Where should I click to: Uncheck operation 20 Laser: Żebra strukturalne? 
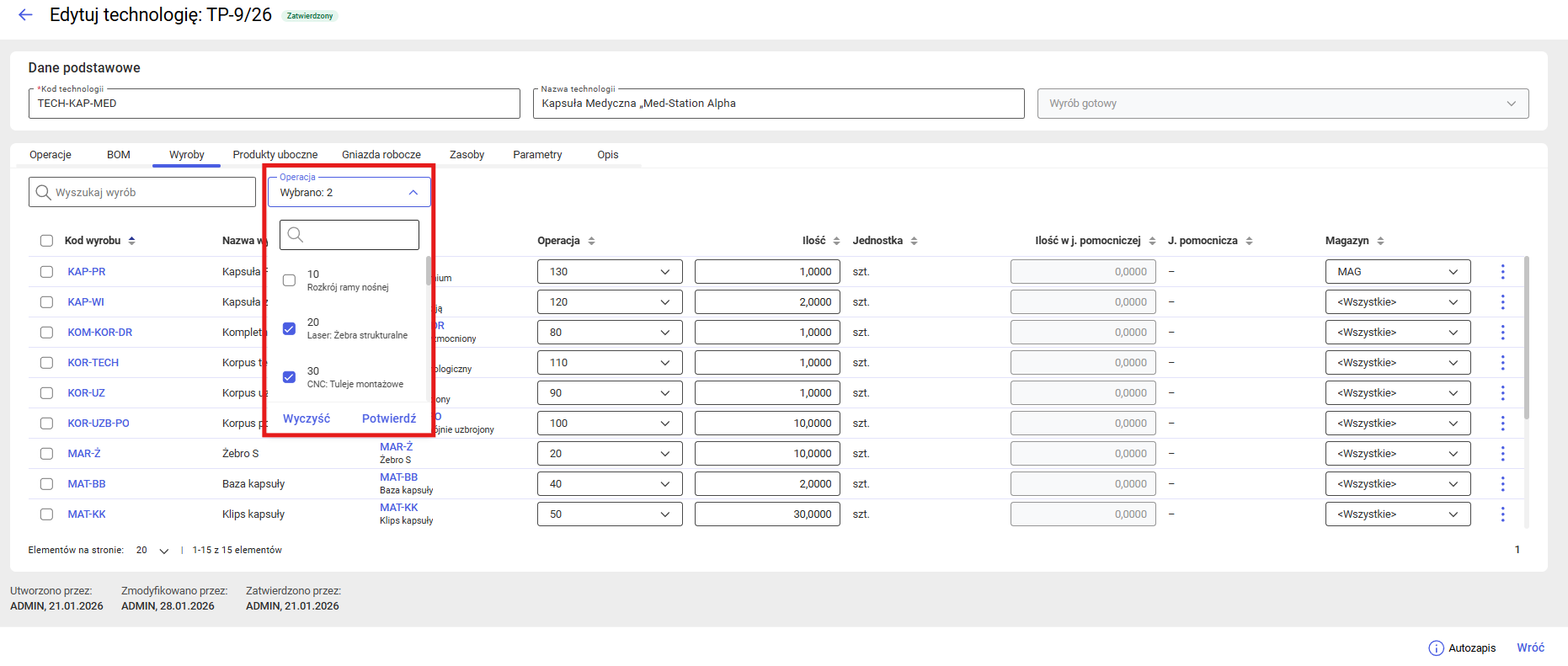click(289, 328)
